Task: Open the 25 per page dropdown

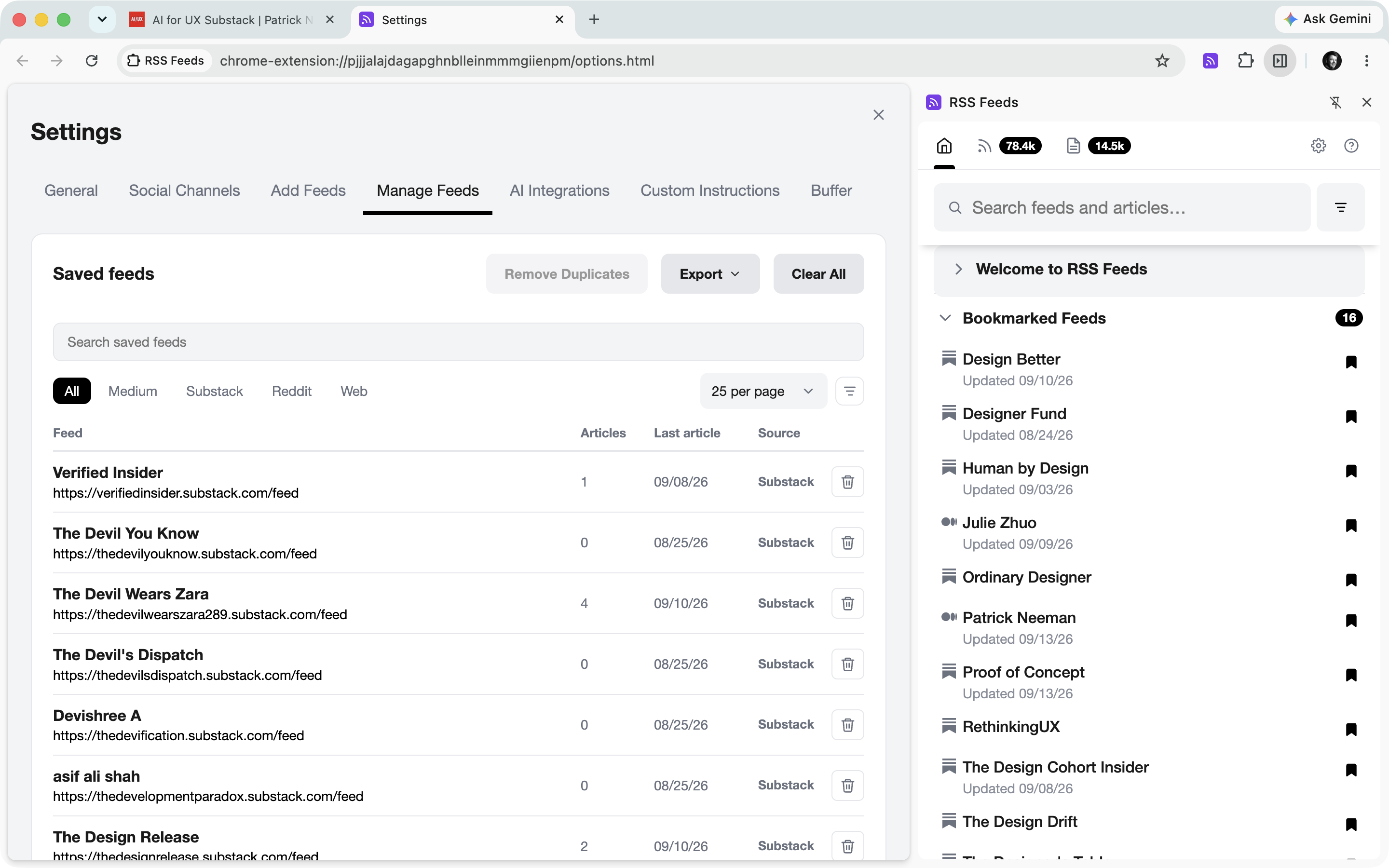Action: [x=763, y=391]
